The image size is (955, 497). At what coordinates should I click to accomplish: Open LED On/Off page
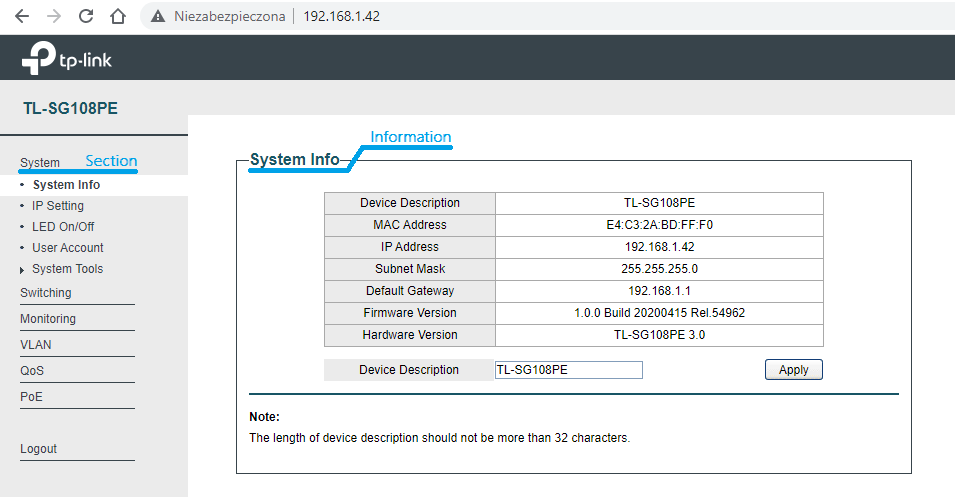(x=63, y=227)
